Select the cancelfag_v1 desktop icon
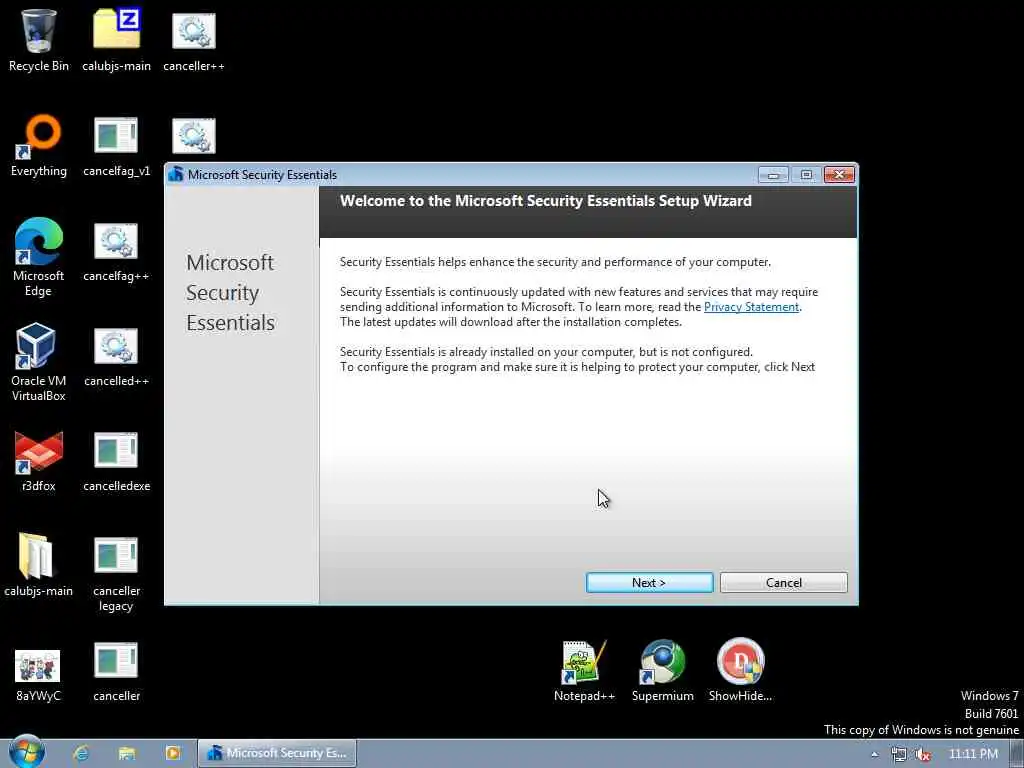This screenshot has width=1024, height=768. 116,145
